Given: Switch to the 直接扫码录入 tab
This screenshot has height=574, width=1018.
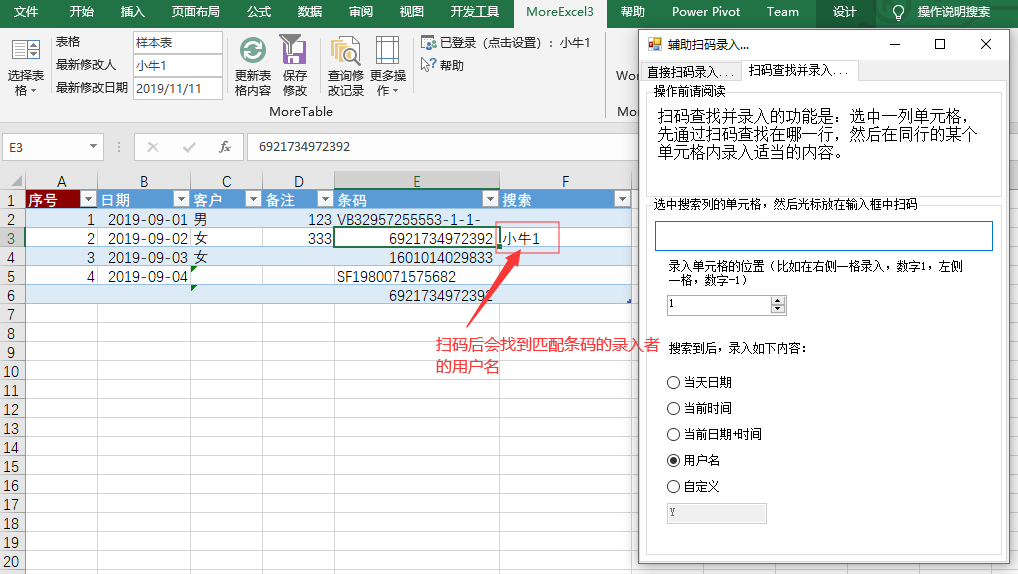Looking at the screenshot, I should [x=690, y=71].
